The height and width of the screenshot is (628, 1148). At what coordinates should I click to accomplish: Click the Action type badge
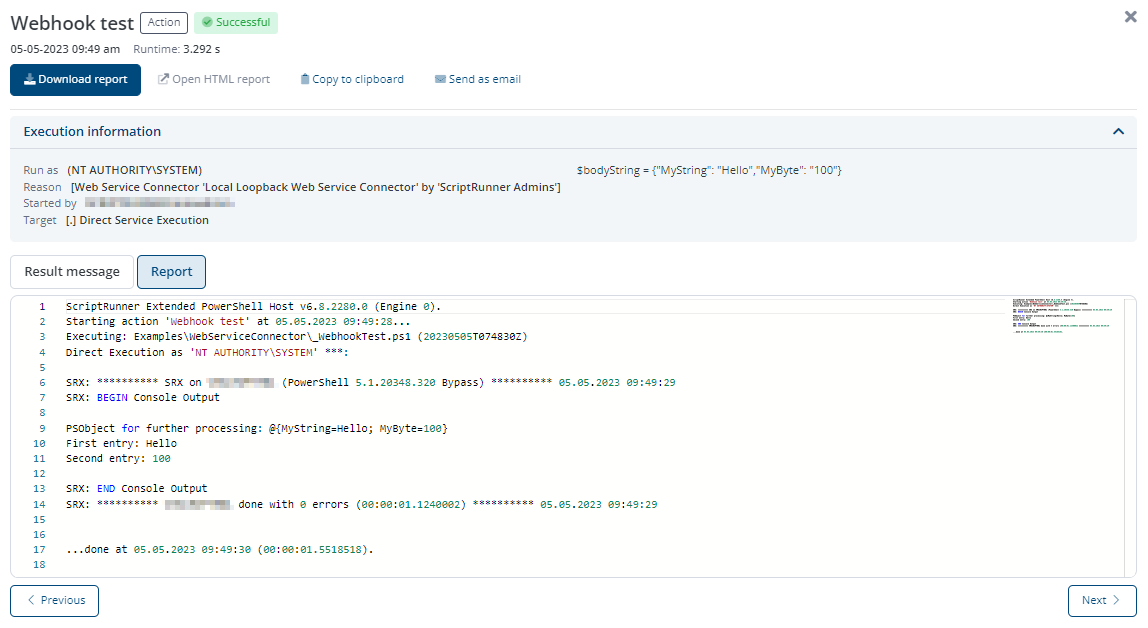(164, 22)
